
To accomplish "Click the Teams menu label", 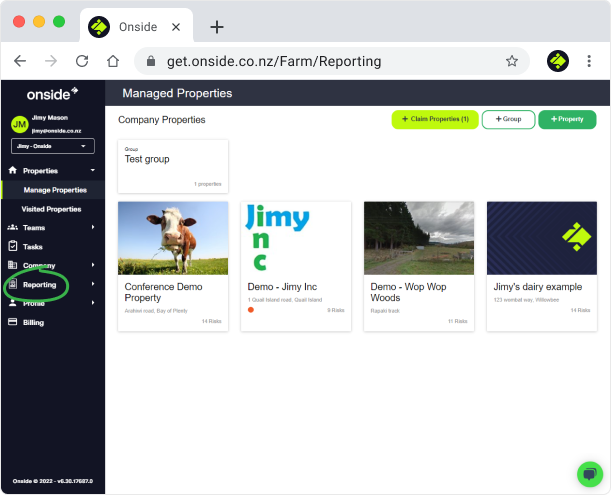I will (34, 228).
